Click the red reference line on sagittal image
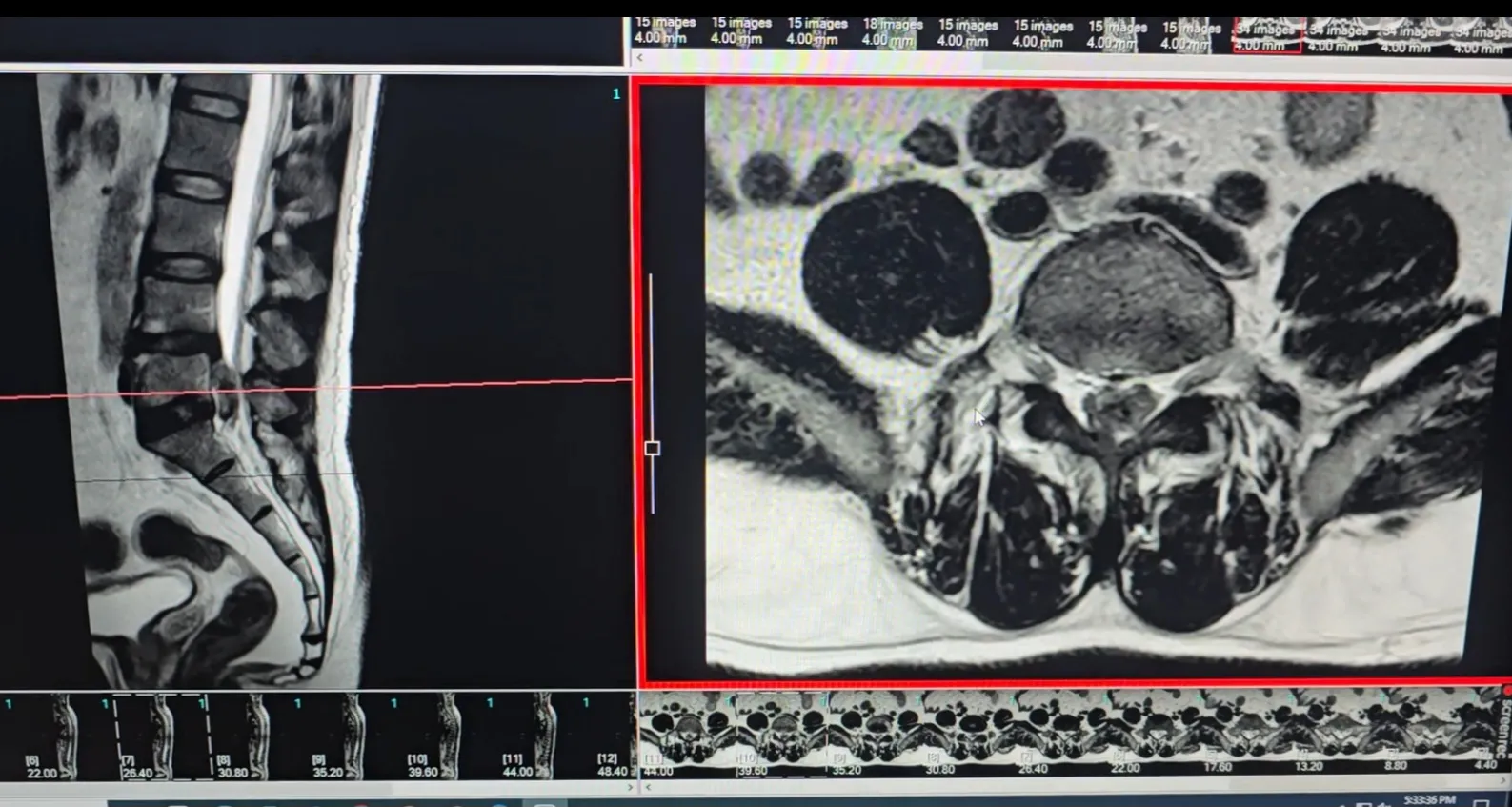1512x807 pixels. click(x=316, y=388)
